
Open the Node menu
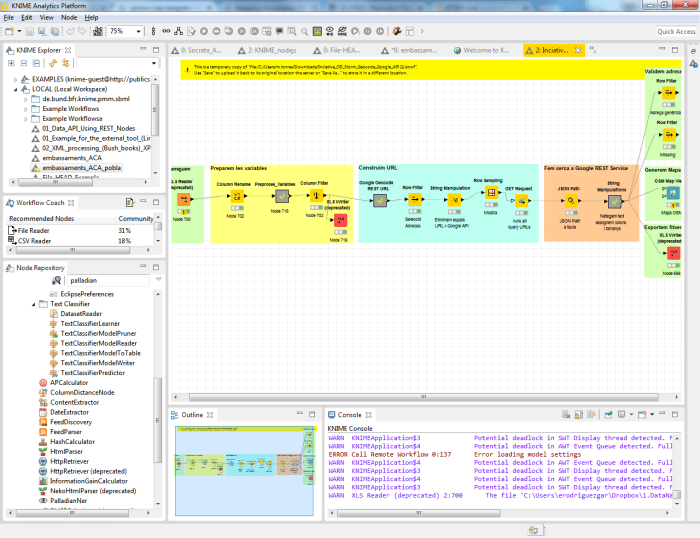pos(68,17)
